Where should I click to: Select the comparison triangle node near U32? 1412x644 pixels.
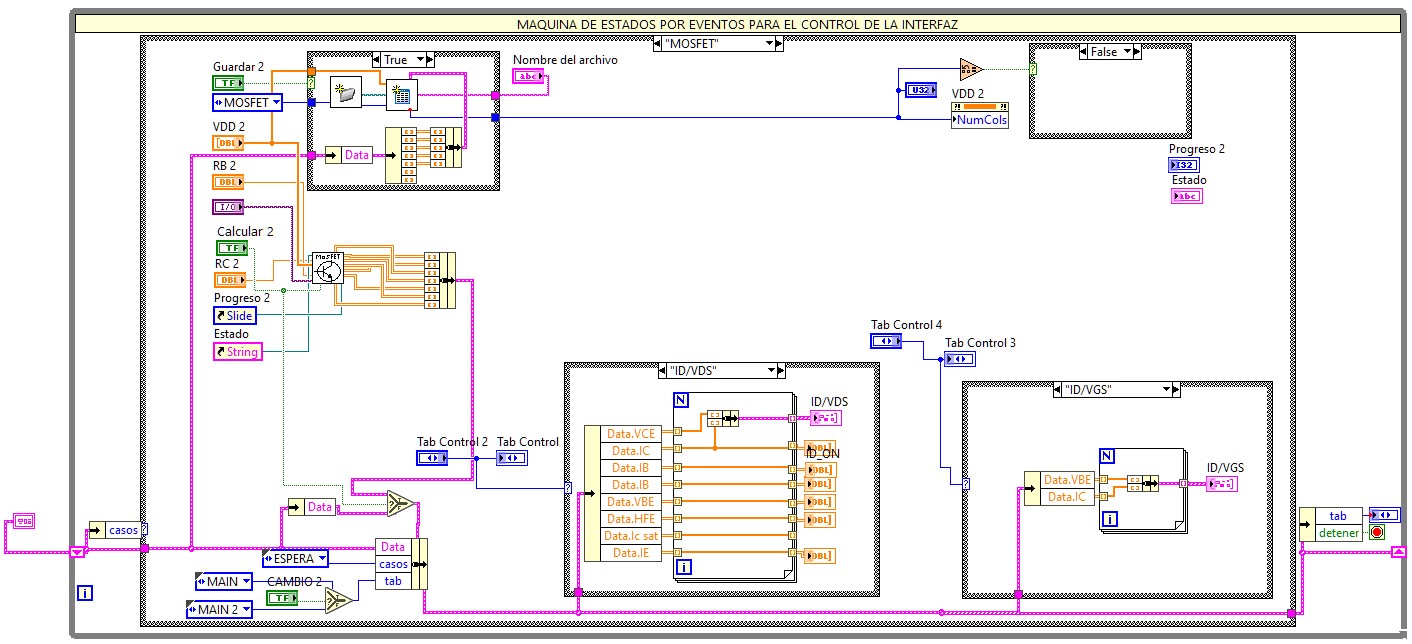[971, 69]
